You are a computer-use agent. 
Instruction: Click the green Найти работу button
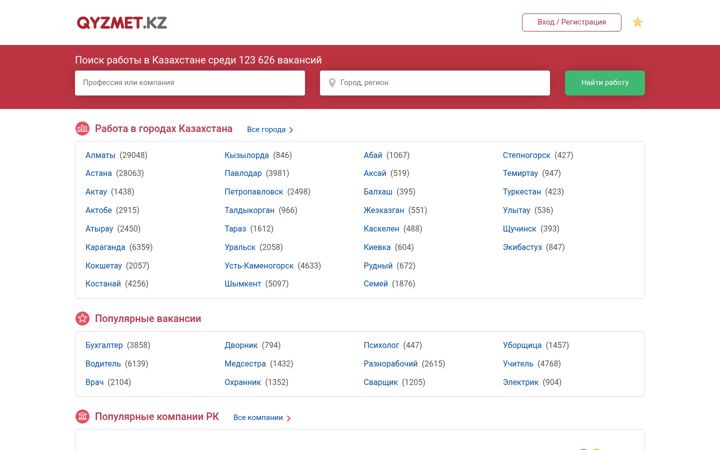tap(605, 83)
